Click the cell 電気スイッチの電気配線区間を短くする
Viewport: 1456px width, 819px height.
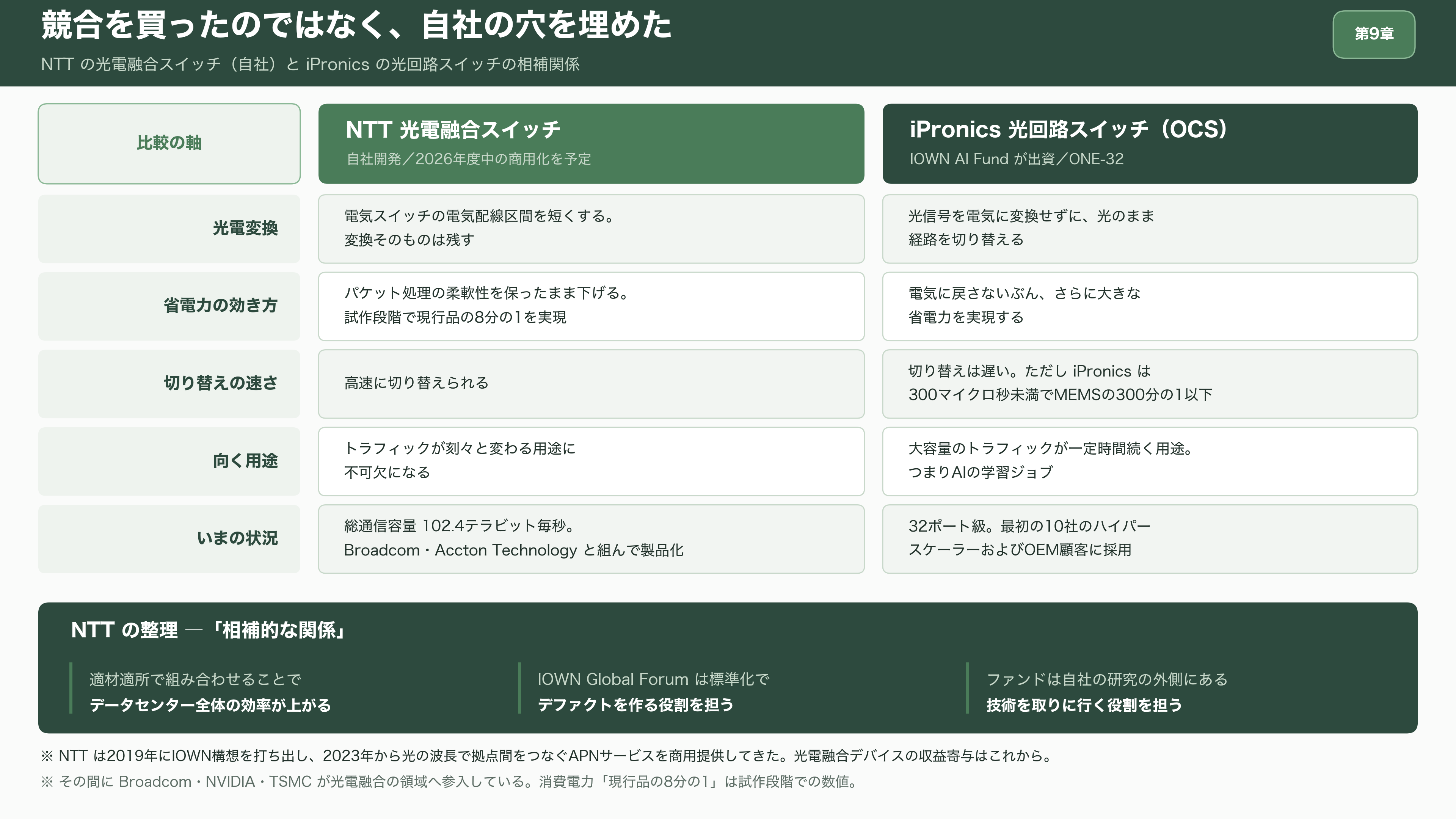tap(591, 228)
